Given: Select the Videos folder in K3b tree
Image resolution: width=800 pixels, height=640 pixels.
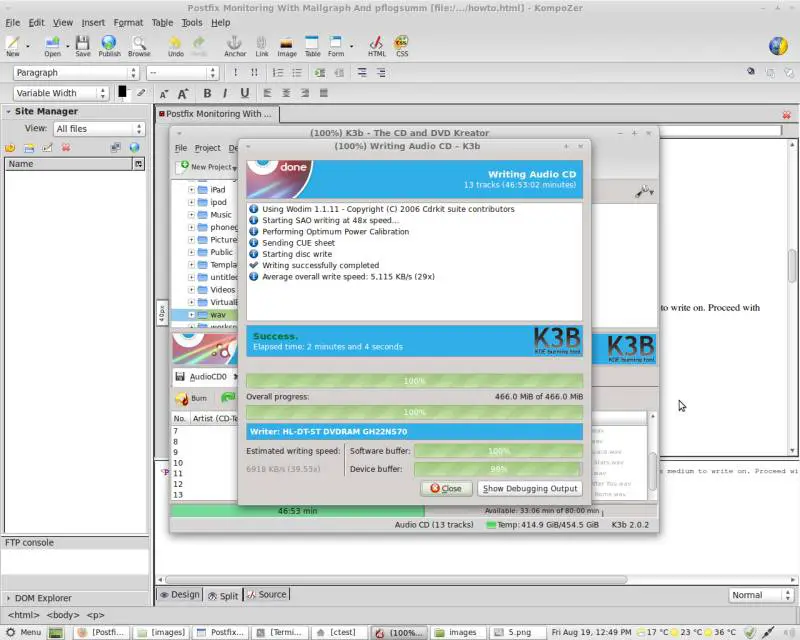Looking at the screenshot, I should tap(222, 290).
